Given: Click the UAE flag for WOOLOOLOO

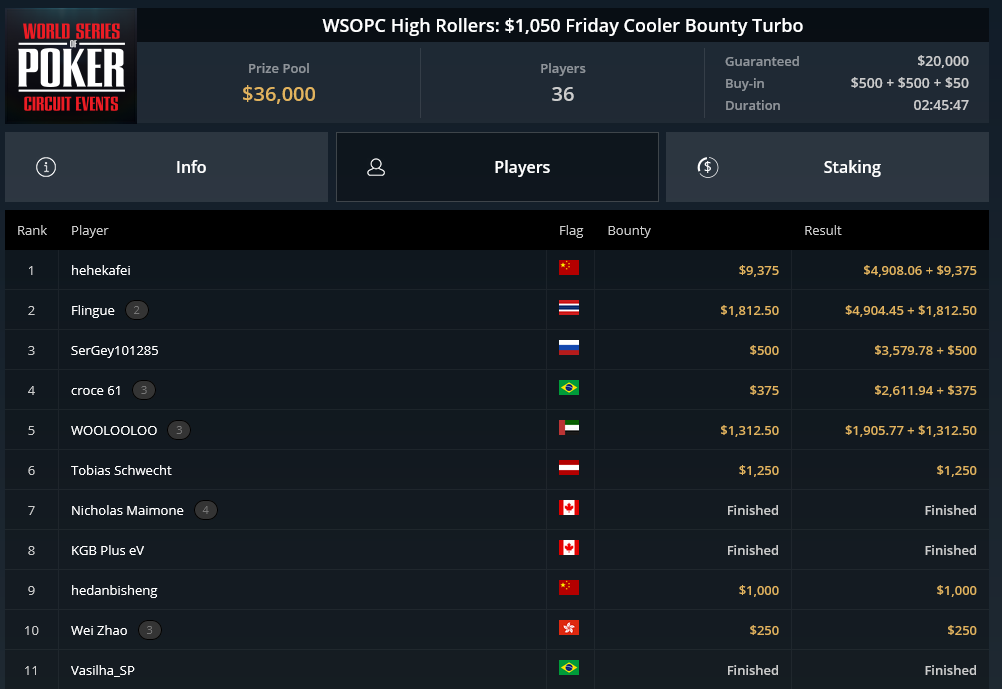Looking at the screenshot, I should pyautogui.click(x=569, y=428).
